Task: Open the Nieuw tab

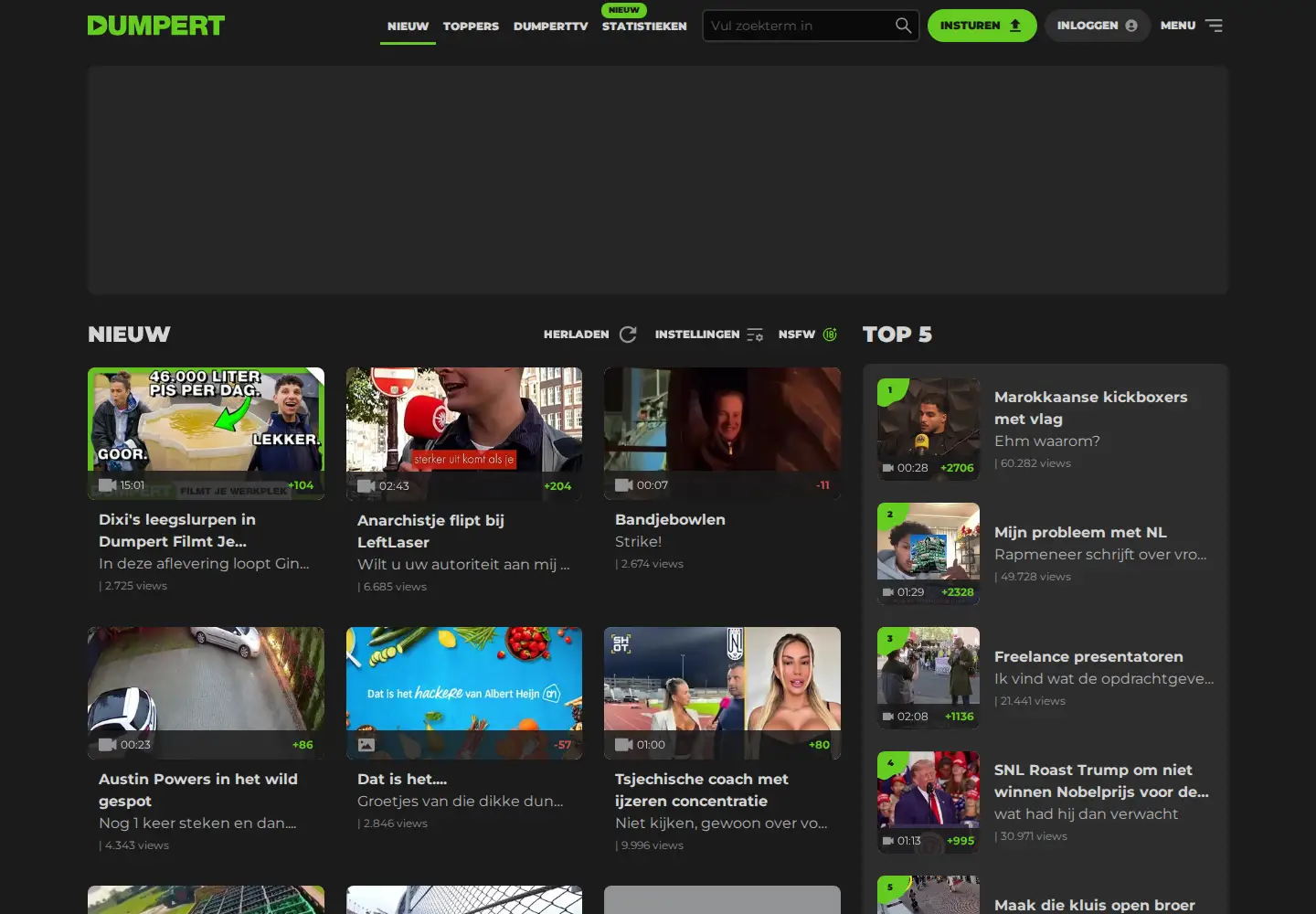Action: click(408, 26)
